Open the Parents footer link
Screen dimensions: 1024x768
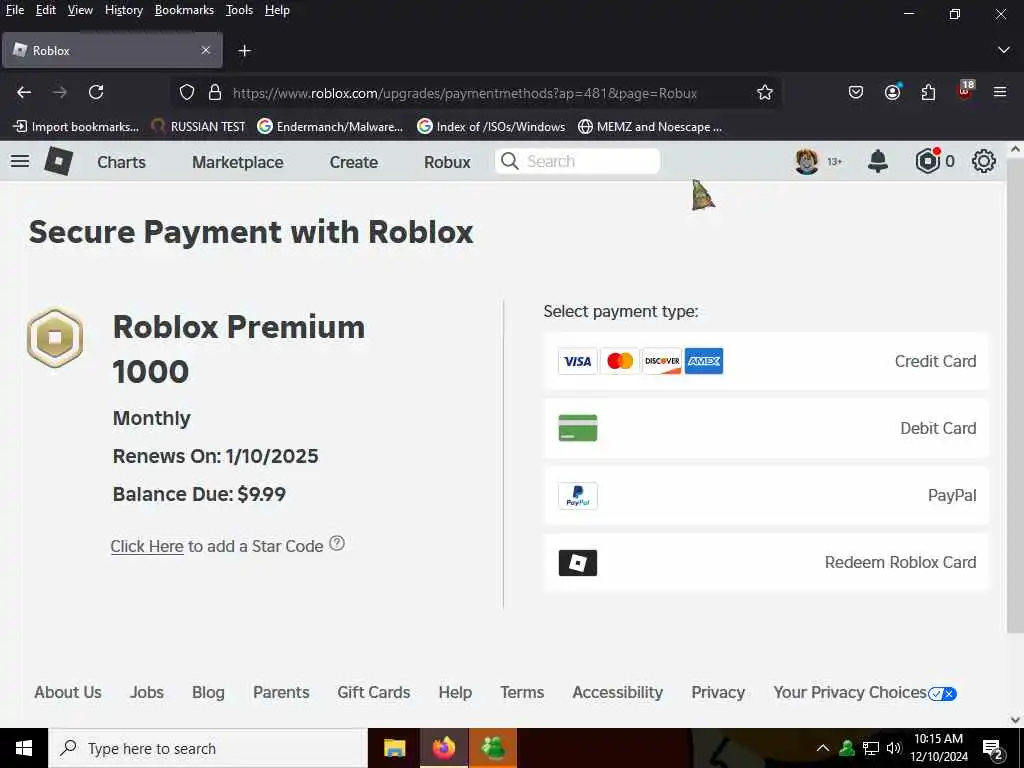(x=281, y=692)
